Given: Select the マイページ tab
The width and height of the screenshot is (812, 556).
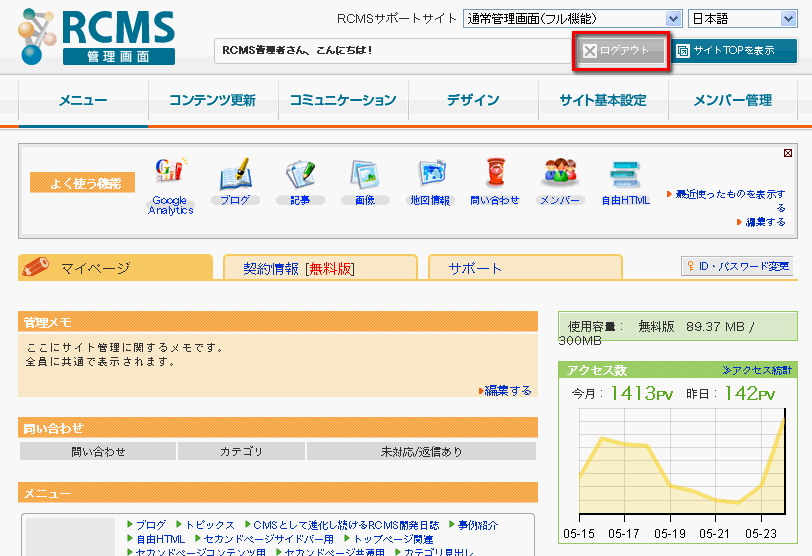Looking at the screenshot, I should coord(115,268).
